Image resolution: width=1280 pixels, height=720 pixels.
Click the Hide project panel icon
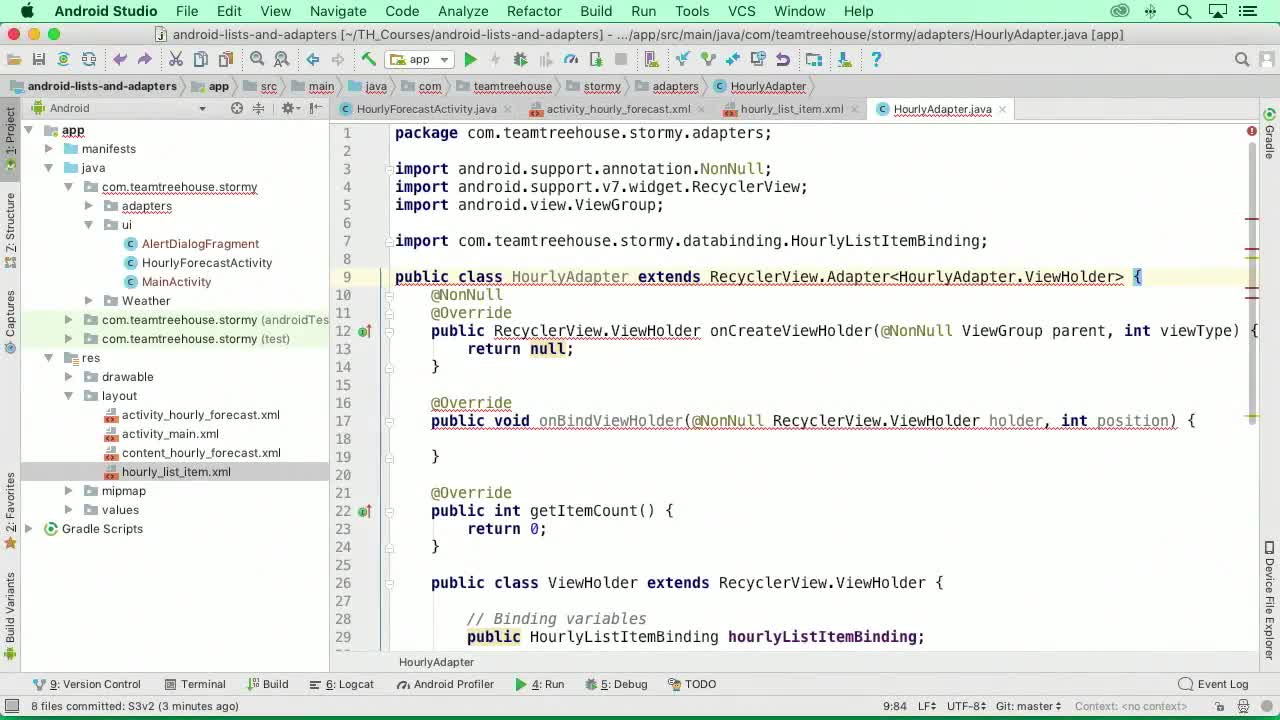click(x=314, y=108)
